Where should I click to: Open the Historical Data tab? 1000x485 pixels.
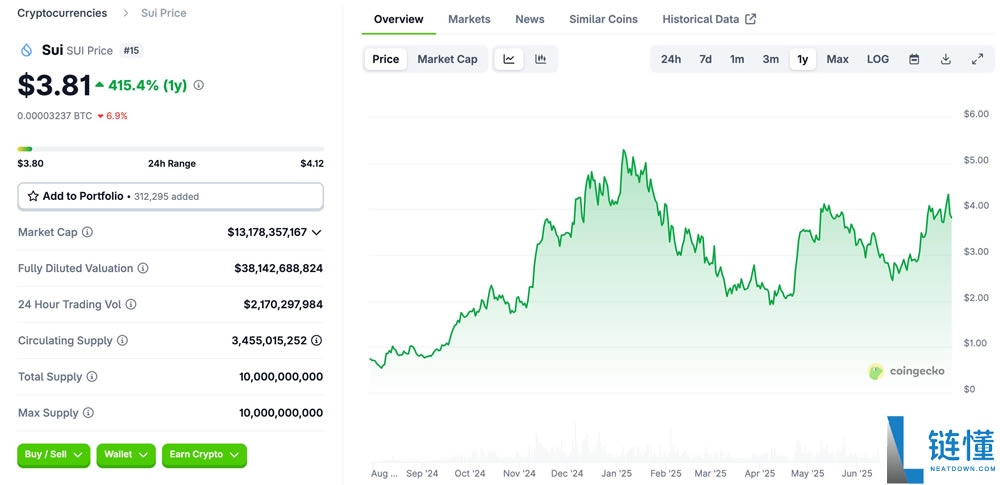[x=709, y=19]
